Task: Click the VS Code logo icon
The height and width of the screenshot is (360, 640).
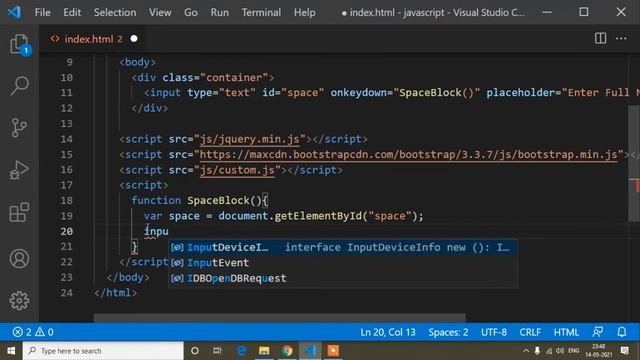Action: click(14, 12)
